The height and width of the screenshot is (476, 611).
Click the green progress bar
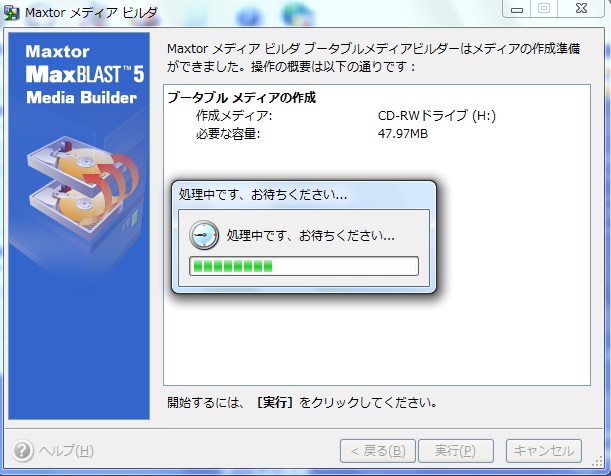[304, 266]
